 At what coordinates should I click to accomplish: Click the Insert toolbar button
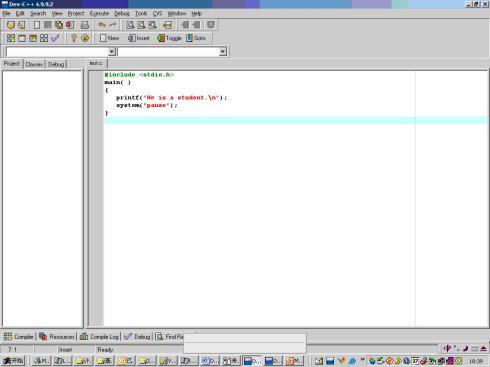coord(138,38)
